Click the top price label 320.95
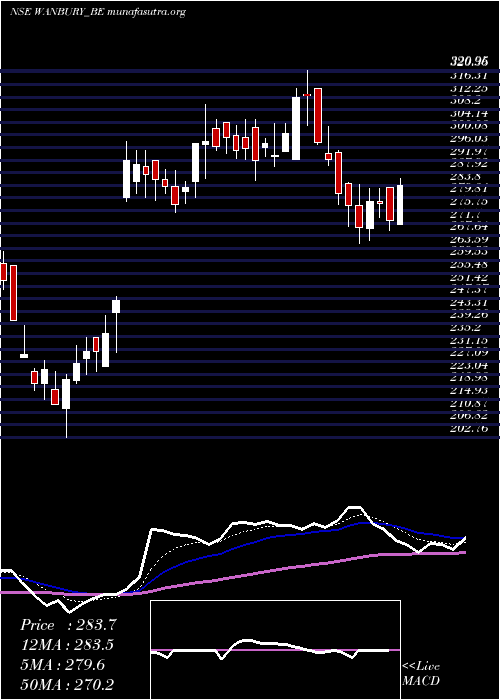Image resolution: width=500 pixels, height=700 pixels. [x=468, y=63]
